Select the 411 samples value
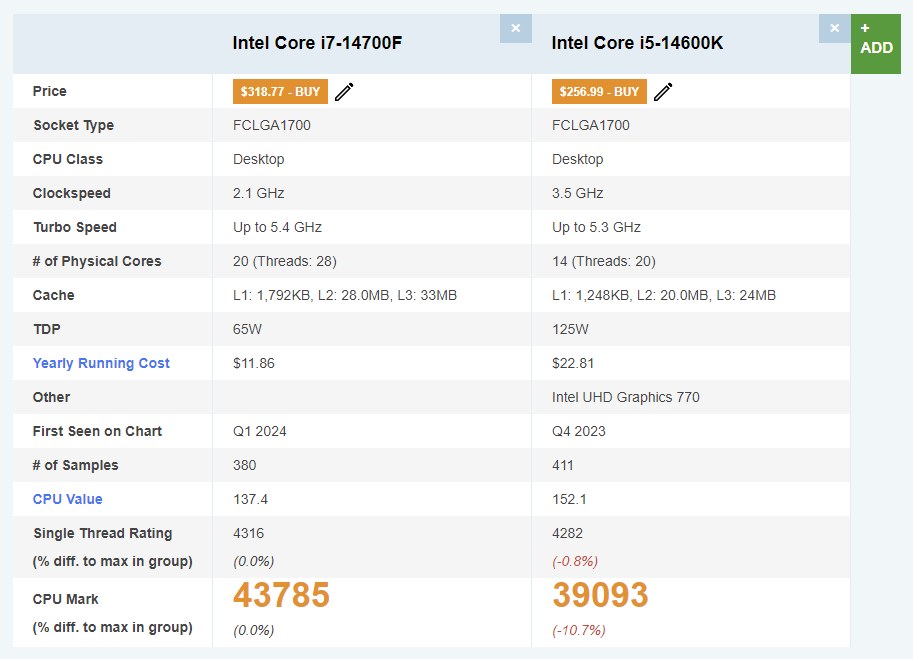Screen dimensions: 913x659 click(562, 465)
